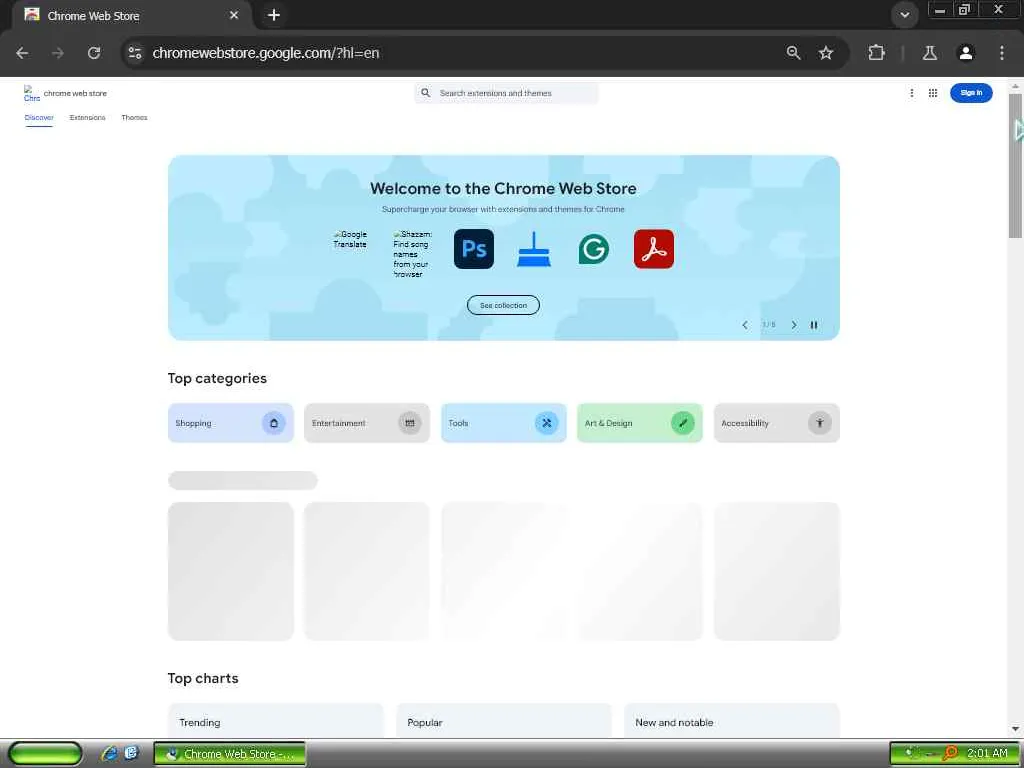Open the Tools category
The width and height of the screenshot is (1024, 768).
tap(504, 423)
